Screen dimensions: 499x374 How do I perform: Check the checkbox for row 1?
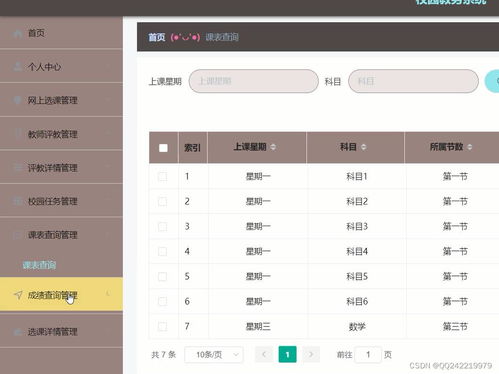(162, 177)
